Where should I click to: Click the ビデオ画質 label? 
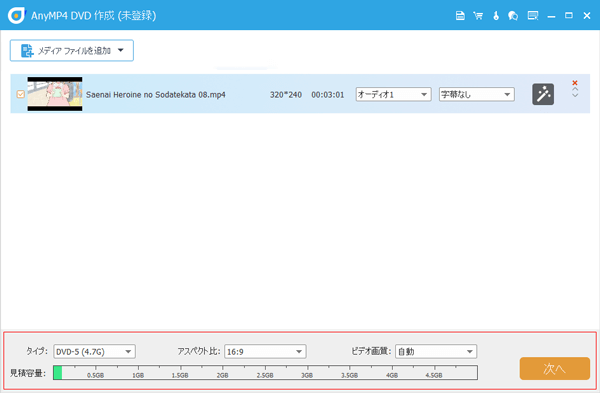371,351
